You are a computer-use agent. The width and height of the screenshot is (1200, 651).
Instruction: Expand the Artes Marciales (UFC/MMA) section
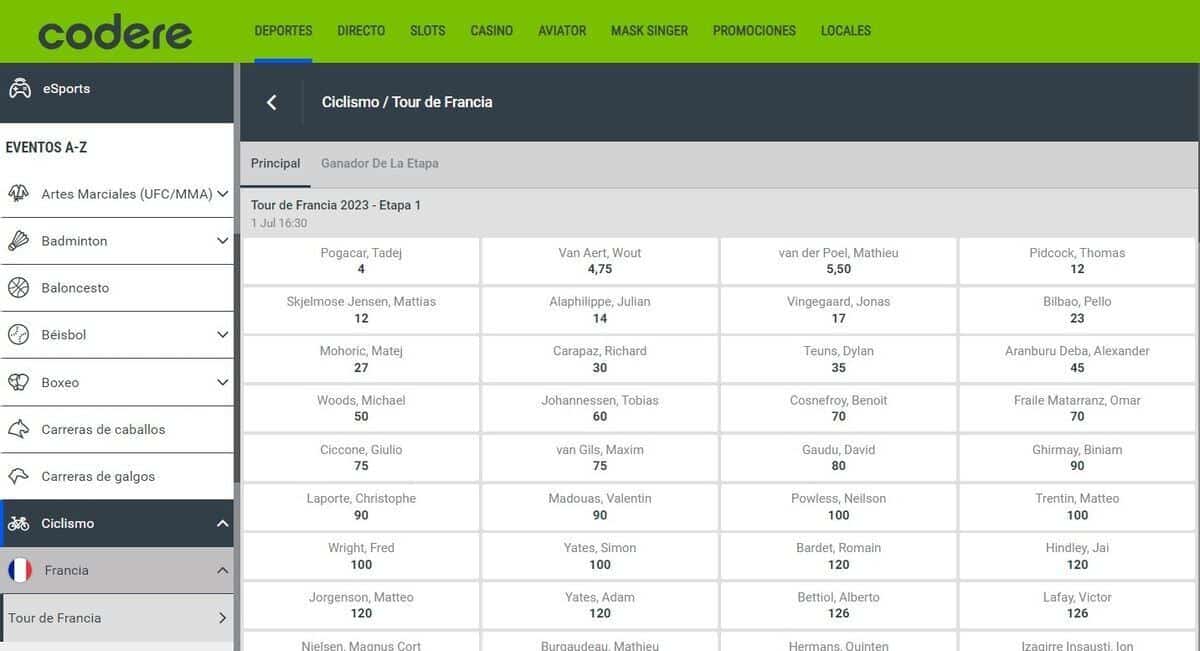[222, 194]
